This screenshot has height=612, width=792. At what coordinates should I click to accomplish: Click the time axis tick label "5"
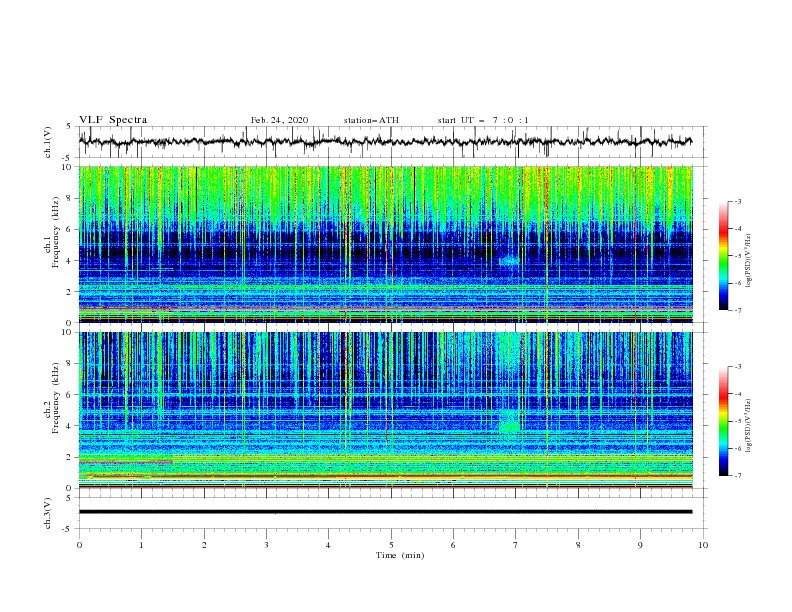point(391,545)
